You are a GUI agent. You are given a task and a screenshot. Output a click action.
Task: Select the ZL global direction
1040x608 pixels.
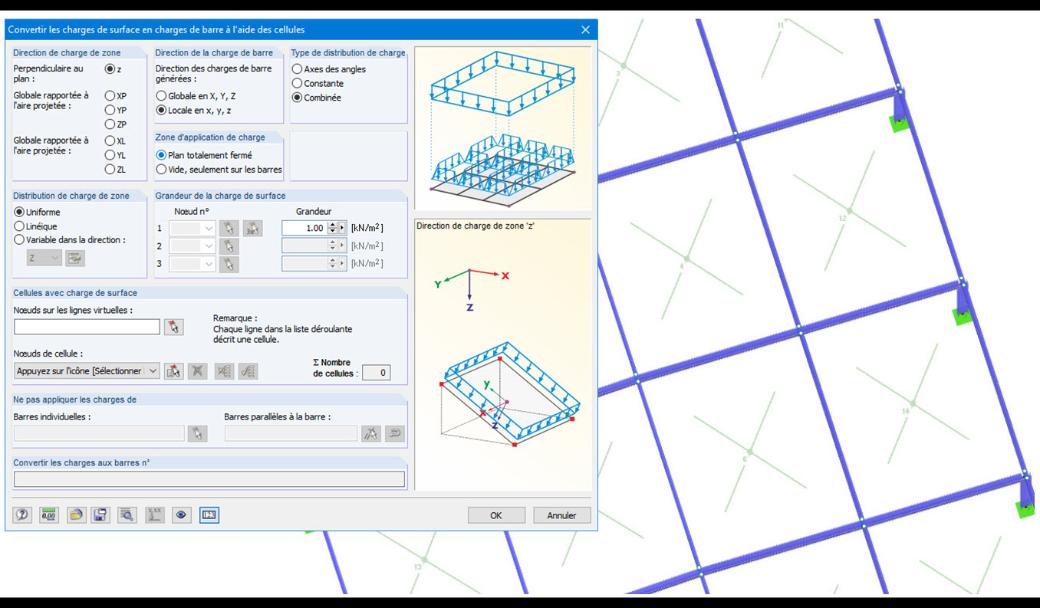(x=109, y=170)
